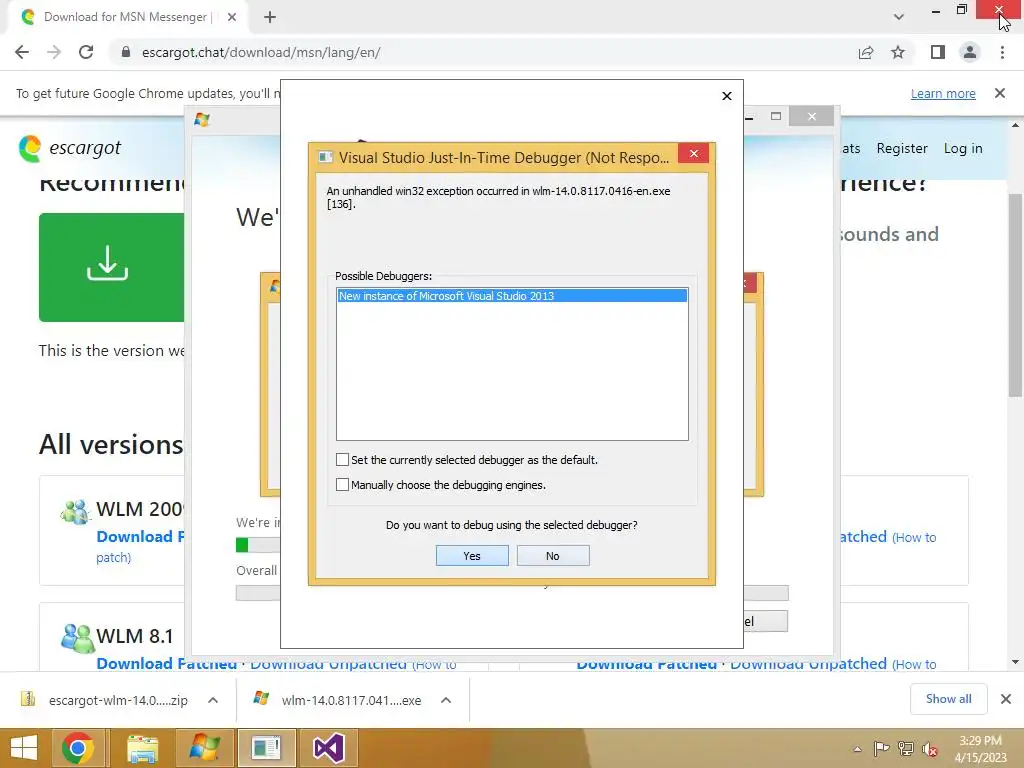Switch to the debugger dialog taskbar item
Viewport: 1024px width, 768px height.
click(x=266, y=748)
